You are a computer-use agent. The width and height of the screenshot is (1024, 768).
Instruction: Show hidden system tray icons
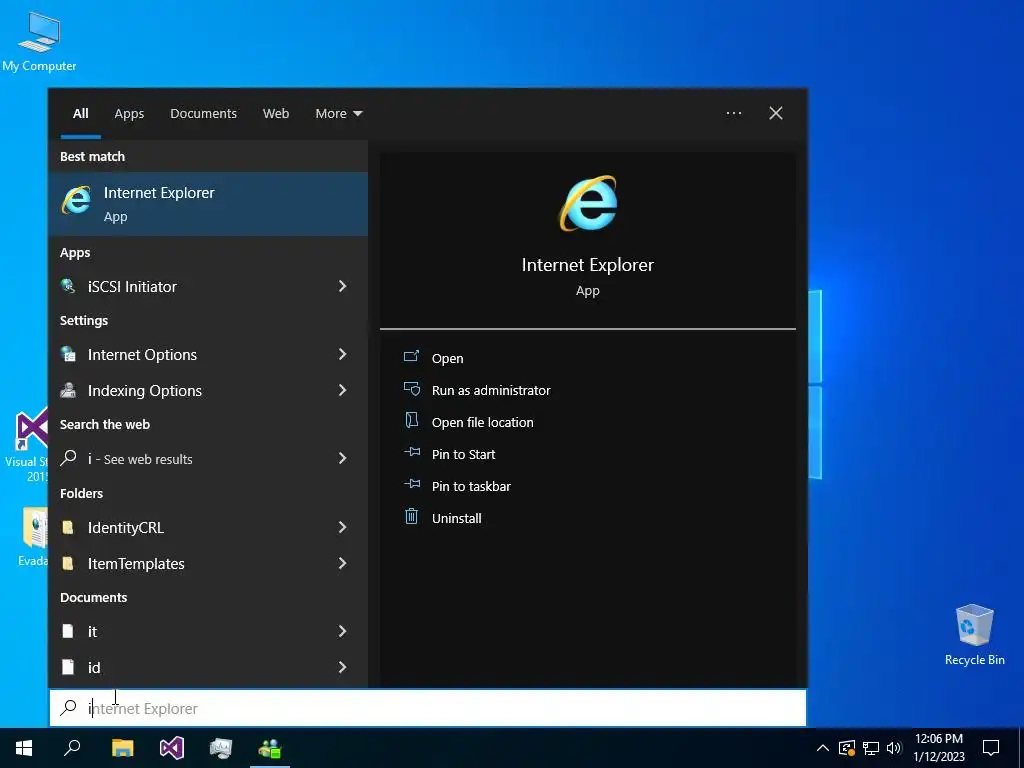(823, 748)
